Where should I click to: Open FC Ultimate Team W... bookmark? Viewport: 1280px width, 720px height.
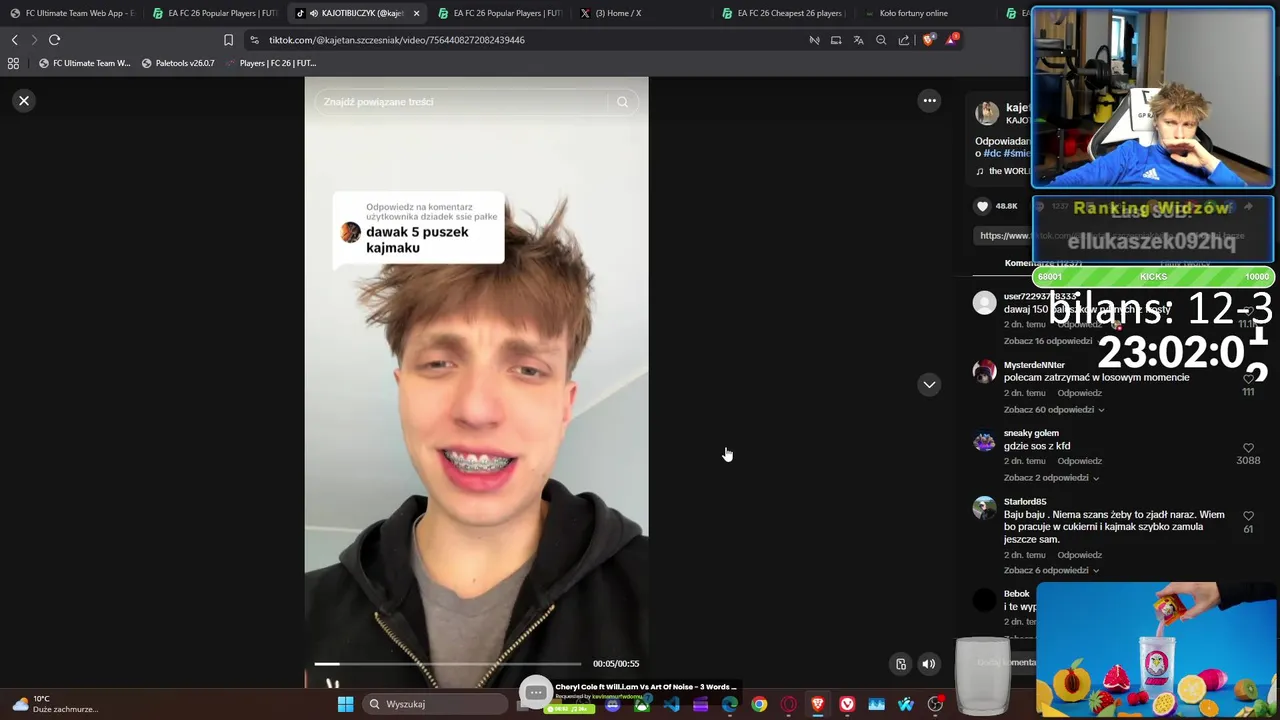click(84, 63)
